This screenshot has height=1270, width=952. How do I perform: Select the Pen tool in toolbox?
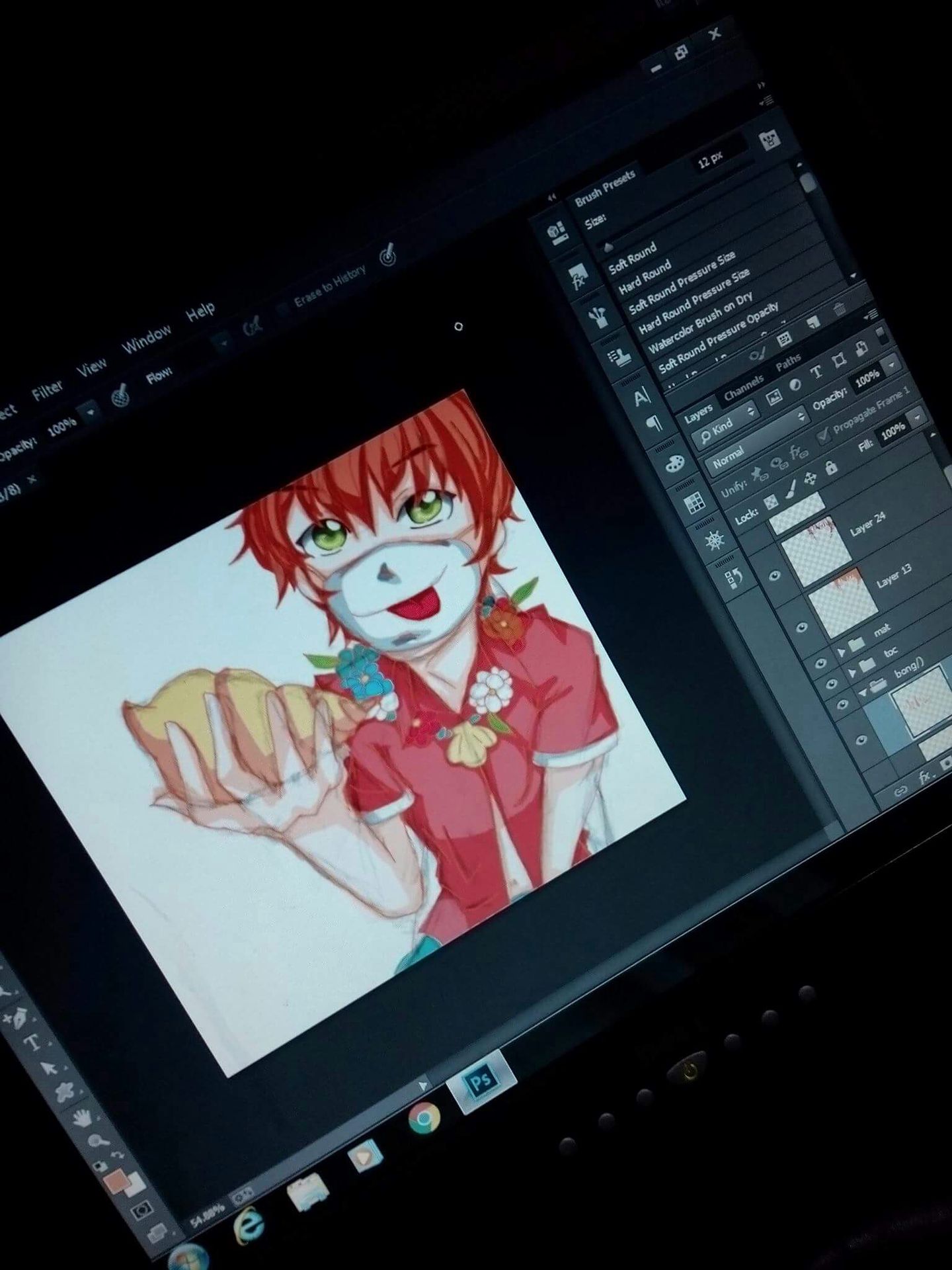tap(17, 1019)
